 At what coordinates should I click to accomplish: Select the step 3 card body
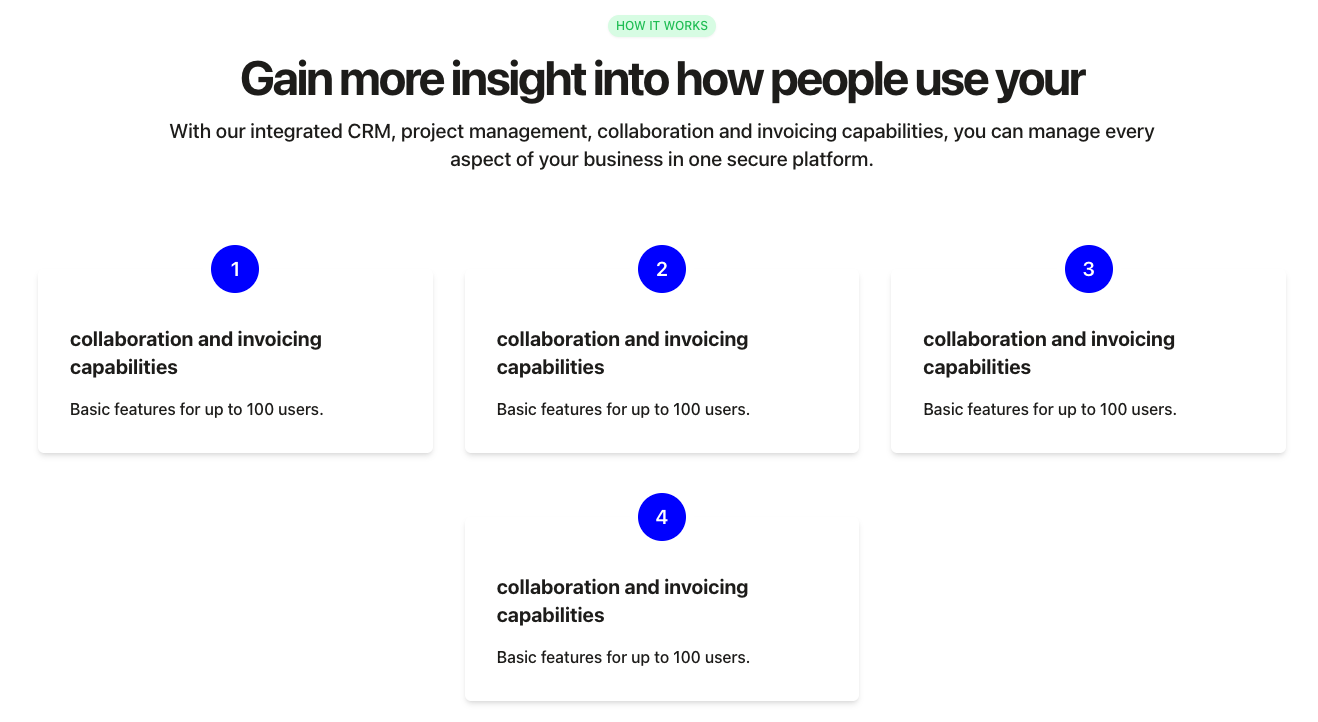(1089, 361)
